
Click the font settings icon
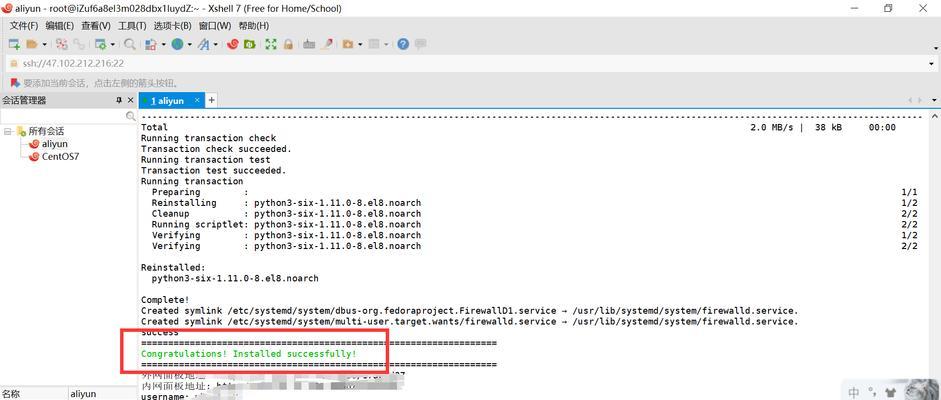(203, 44)
